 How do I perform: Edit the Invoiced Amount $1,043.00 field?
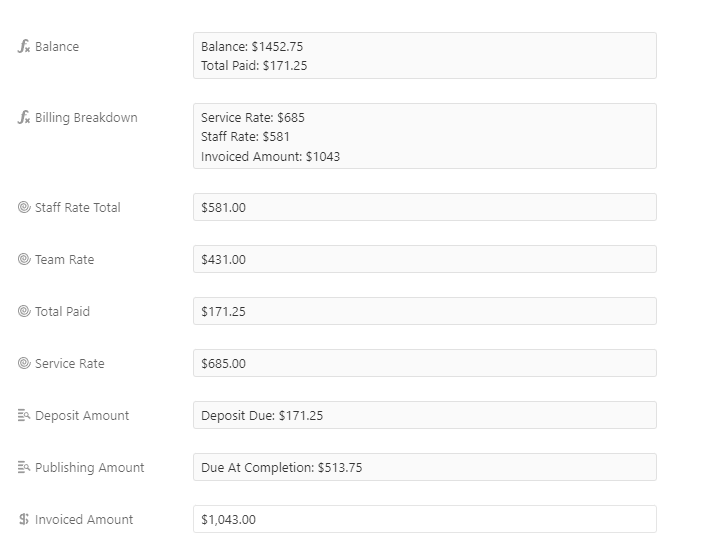point(425,519)
